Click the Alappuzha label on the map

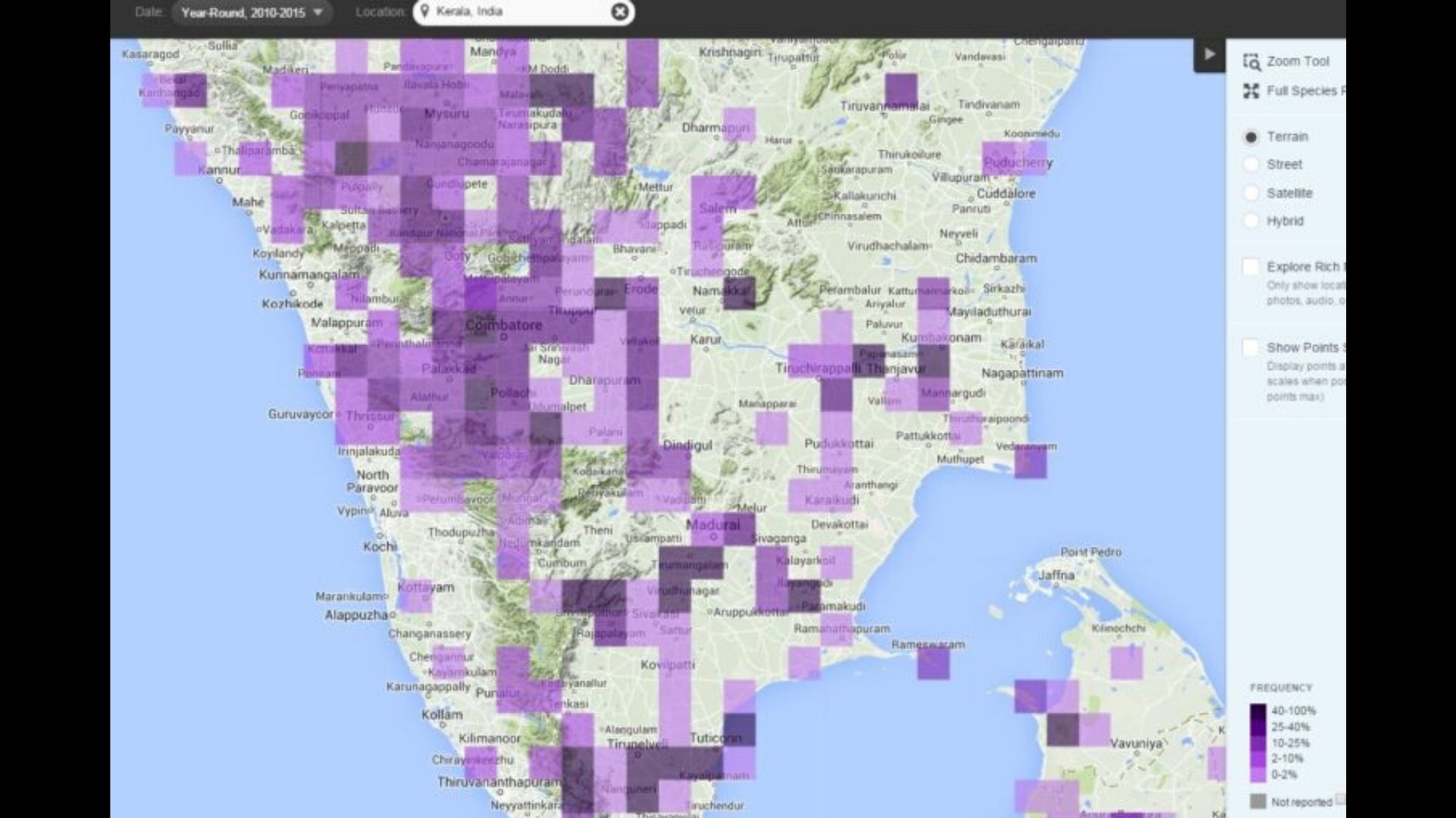pyautogui.click(x=356, y=615)
